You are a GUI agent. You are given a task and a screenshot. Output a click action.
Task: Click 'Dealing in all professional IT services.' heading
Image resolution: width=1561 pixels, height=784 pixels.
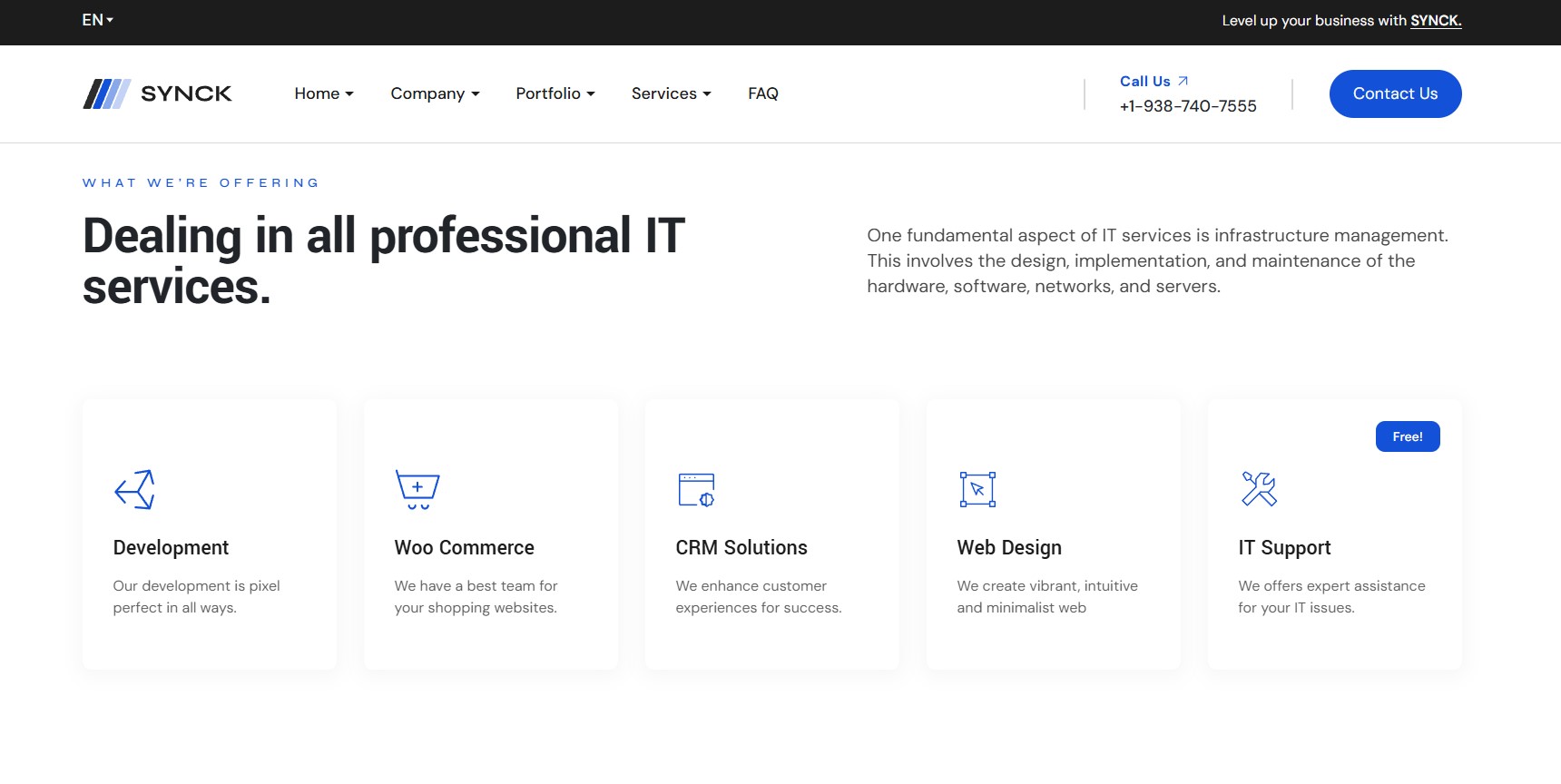[383, 261]
